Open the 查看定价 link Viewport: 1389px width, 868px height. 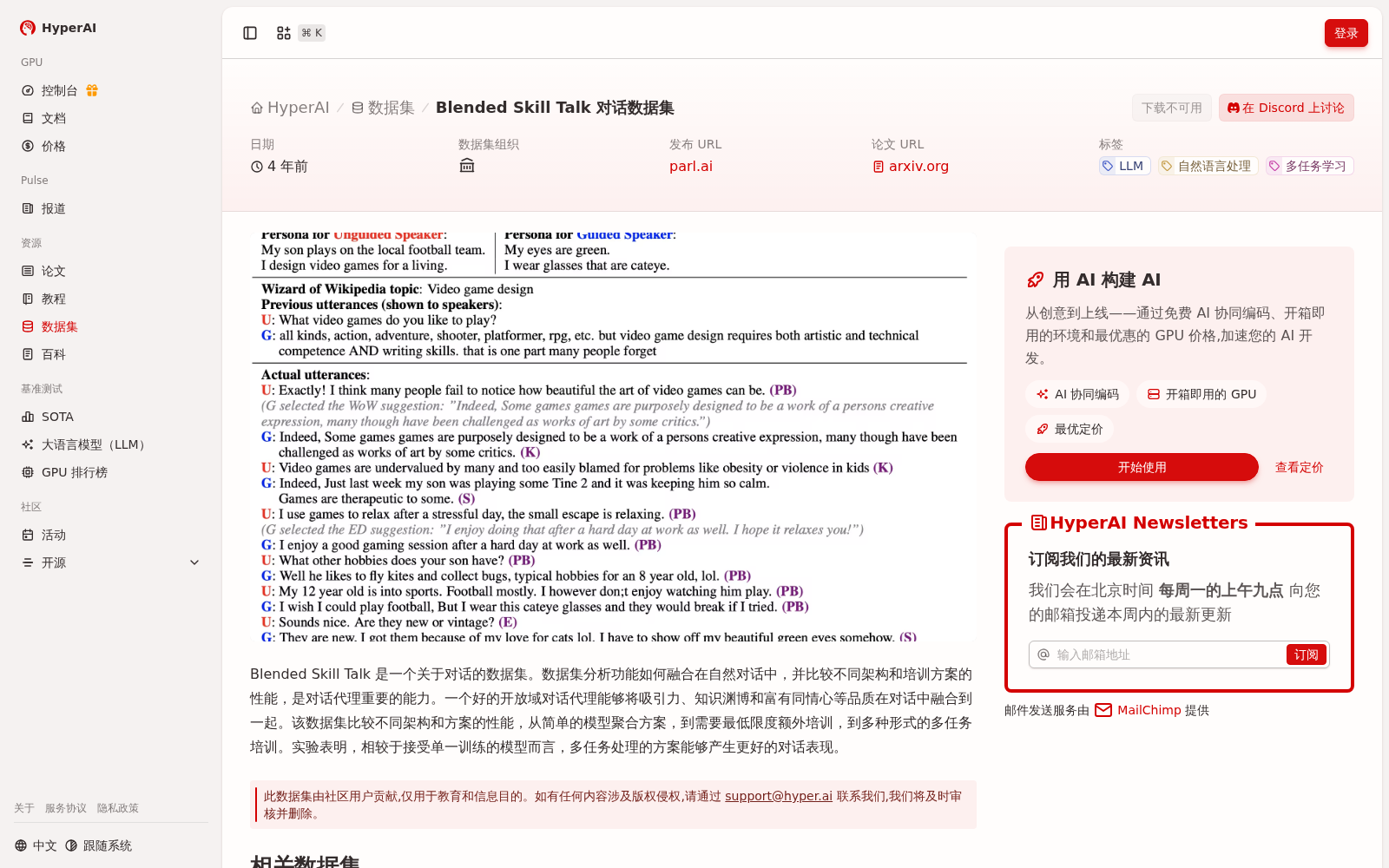click(1299, 467)
